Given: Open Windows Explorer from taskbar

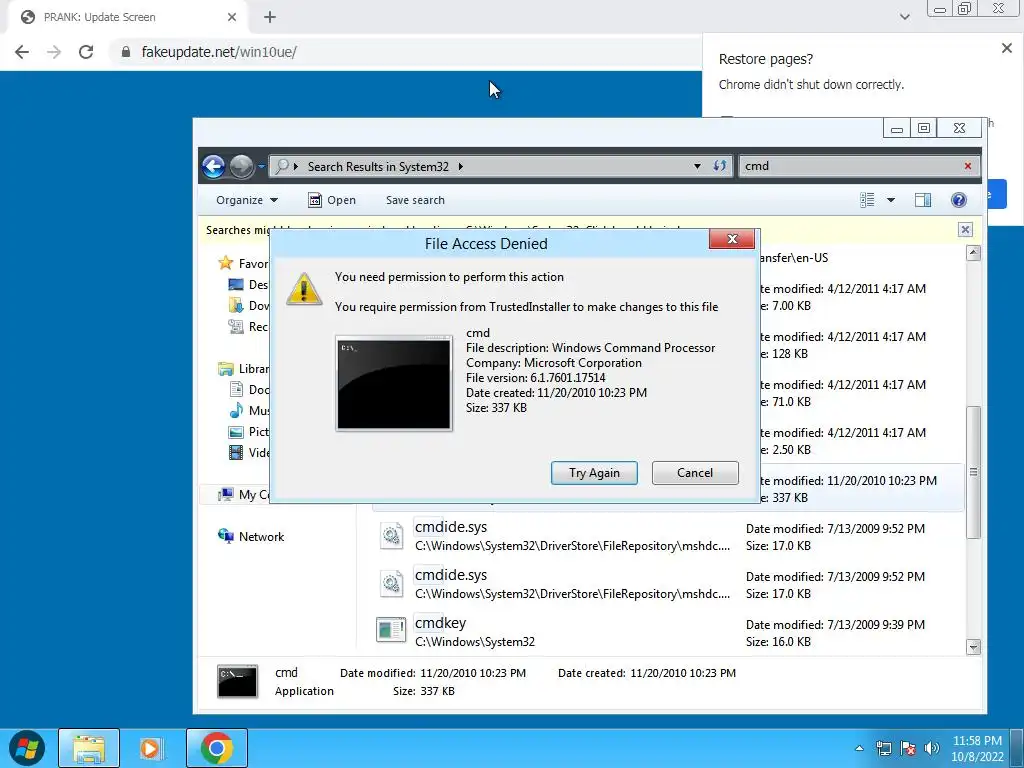Looking at the screenshot, I should pos(89,748).
